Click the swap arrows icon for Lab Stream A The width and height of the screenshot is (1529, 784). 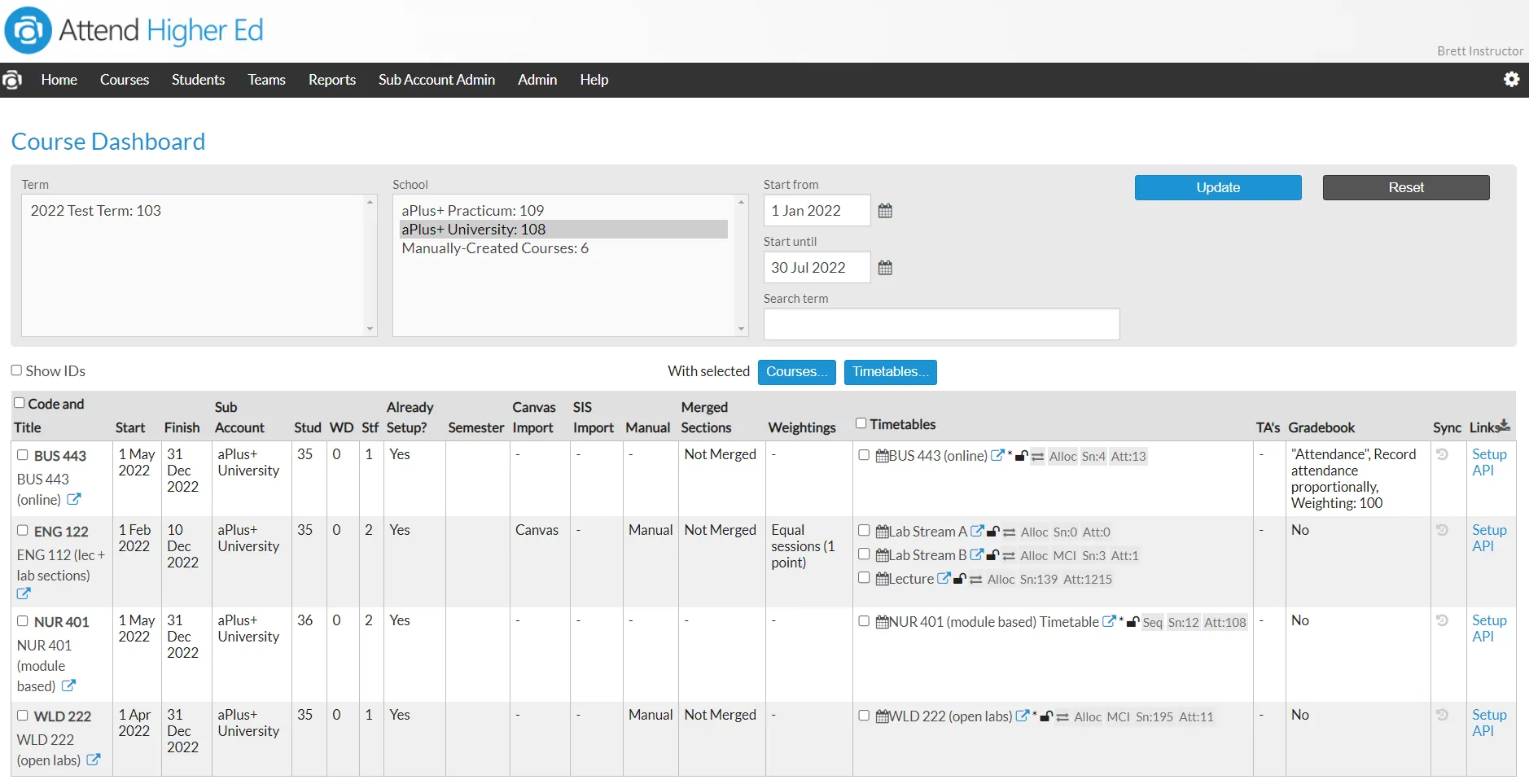(1010, 532)
